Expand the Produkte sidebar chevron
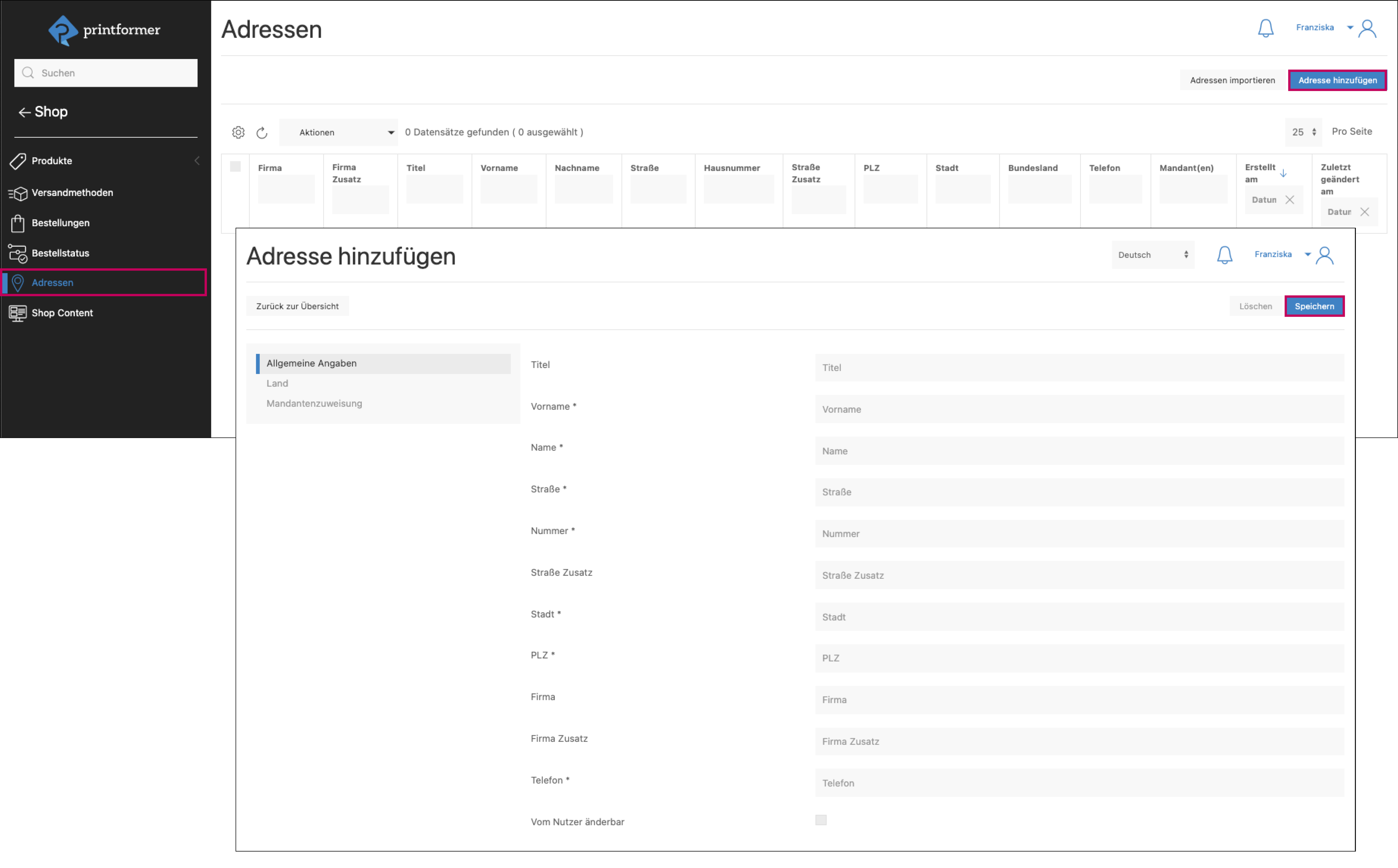This screenshot has width=1398, height=868. coord(197,161)
